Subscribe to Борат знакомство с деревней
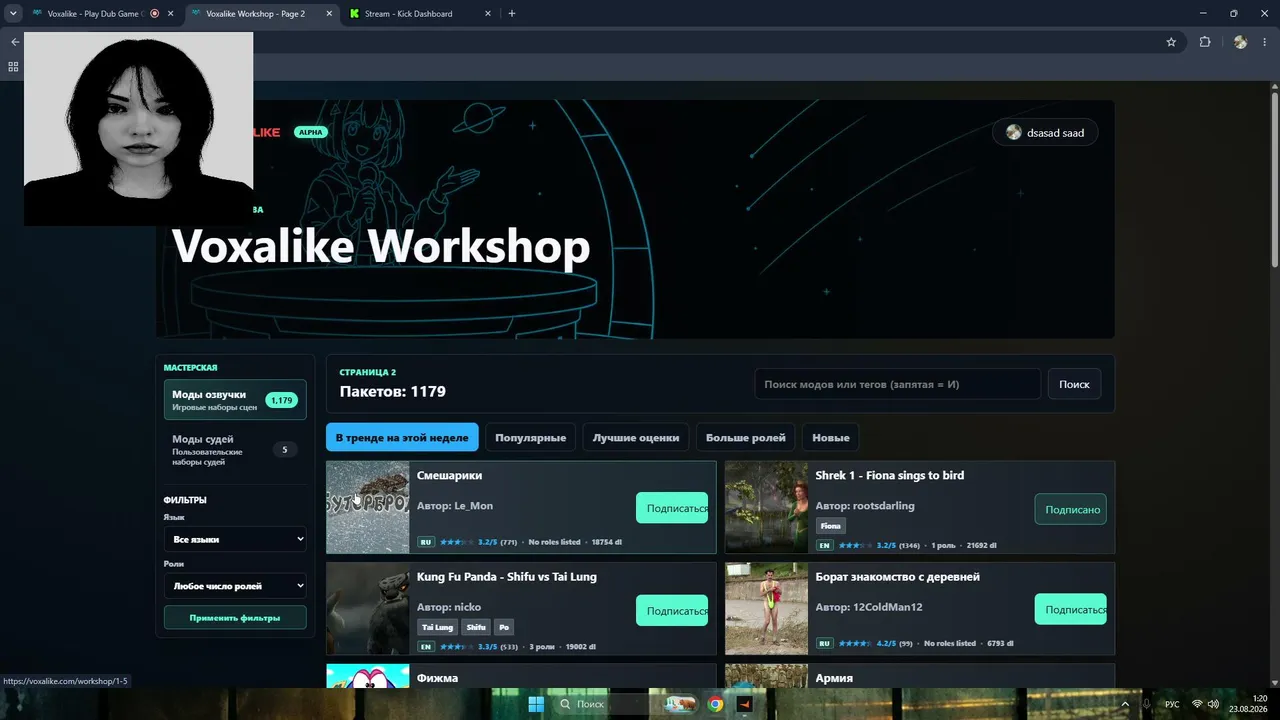1280x720 pixels. click(1071, 610)
